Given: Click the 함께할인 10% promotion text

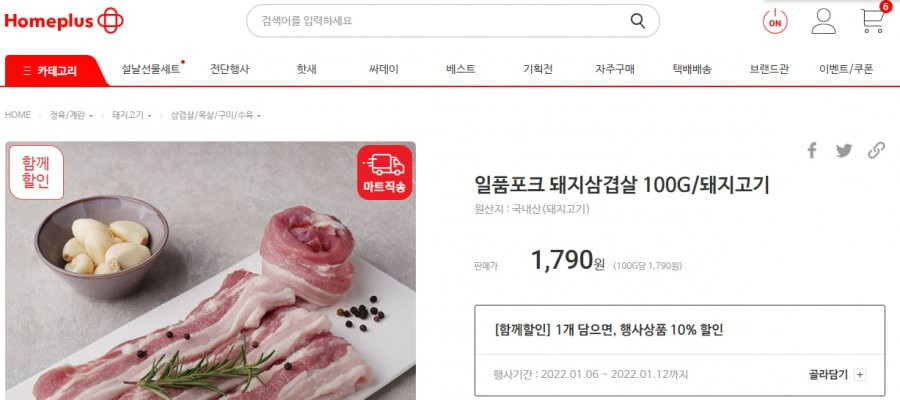Looking at the screenshot, I should point(608,331).
